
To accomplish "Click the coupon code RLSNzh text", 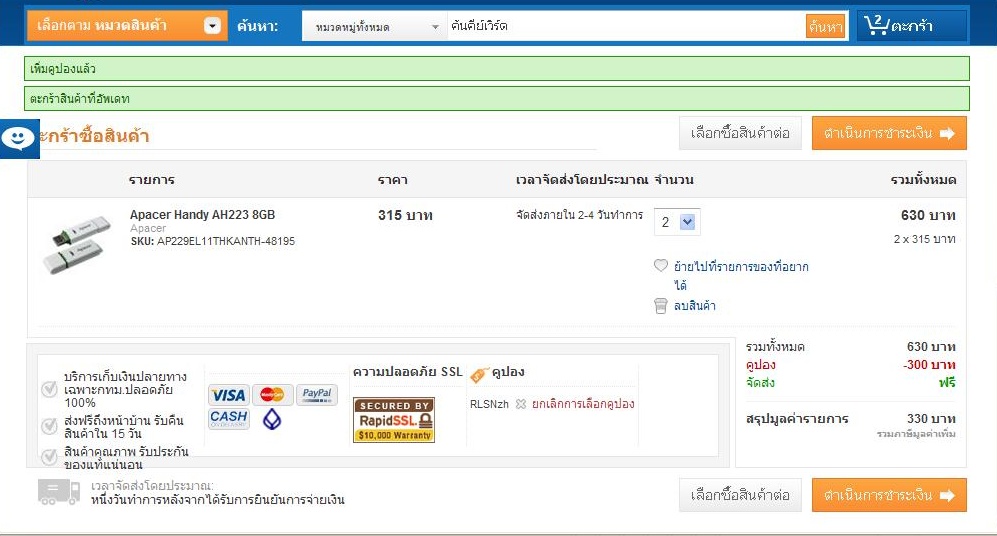I will pos(489,404).
